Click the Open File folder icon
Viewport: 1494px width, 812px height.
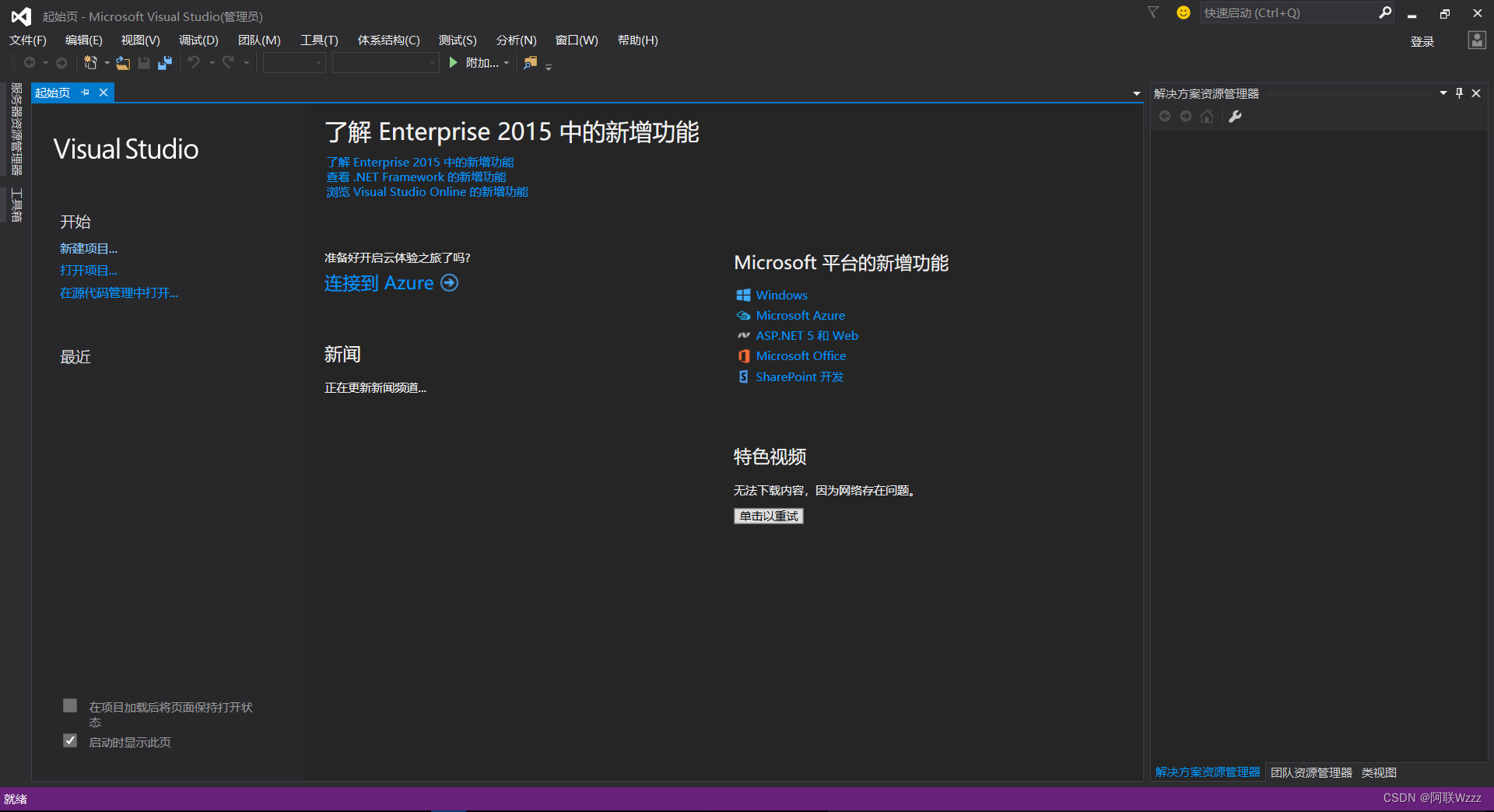coord(123,63)
